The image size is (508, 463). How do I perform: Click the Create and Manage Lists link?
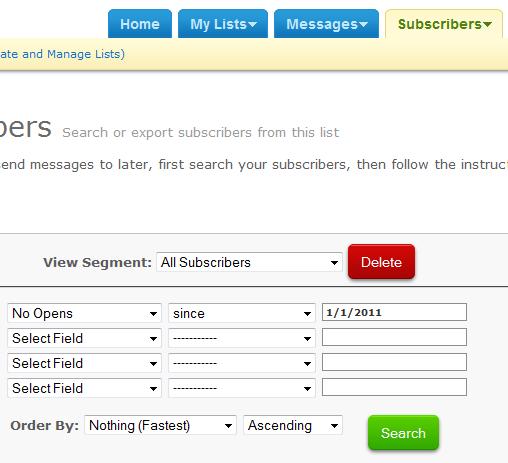point(62,54)
